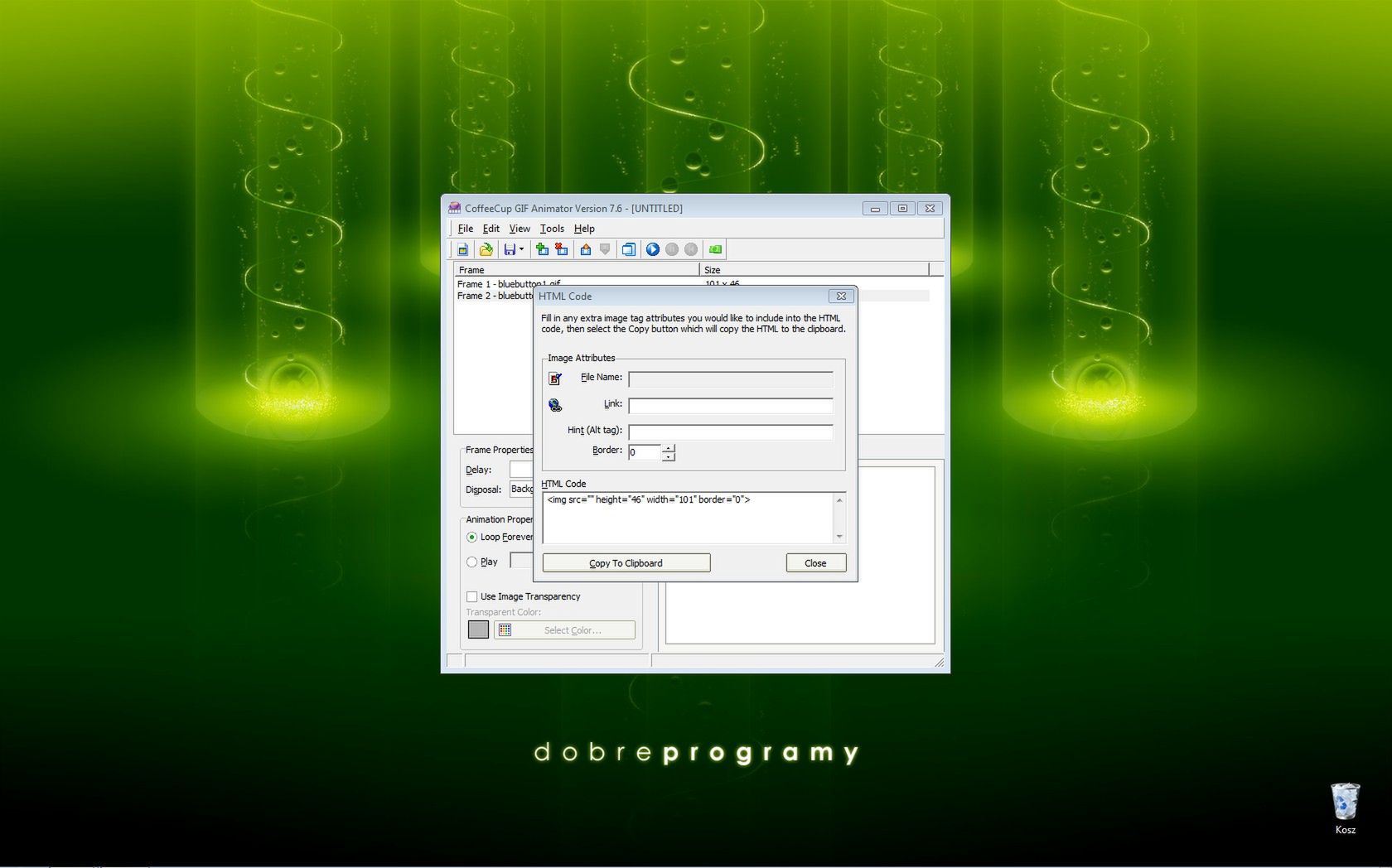Image resolution: width=1392 pixels, height=868 pixels.
Task: Click the Move Frame Up icon
Action: 586,249
